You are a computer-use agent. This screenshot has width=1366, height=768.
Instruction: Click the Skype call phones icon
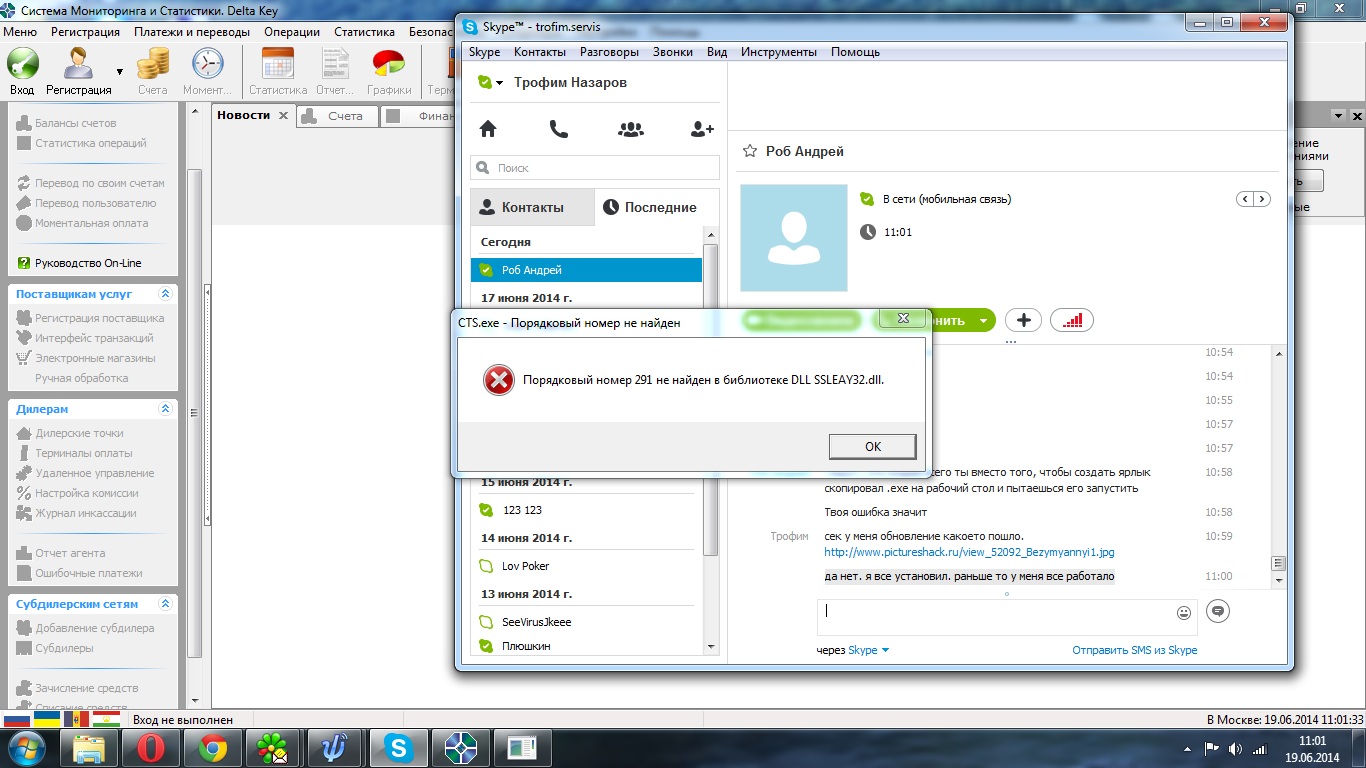click(559, 129)
